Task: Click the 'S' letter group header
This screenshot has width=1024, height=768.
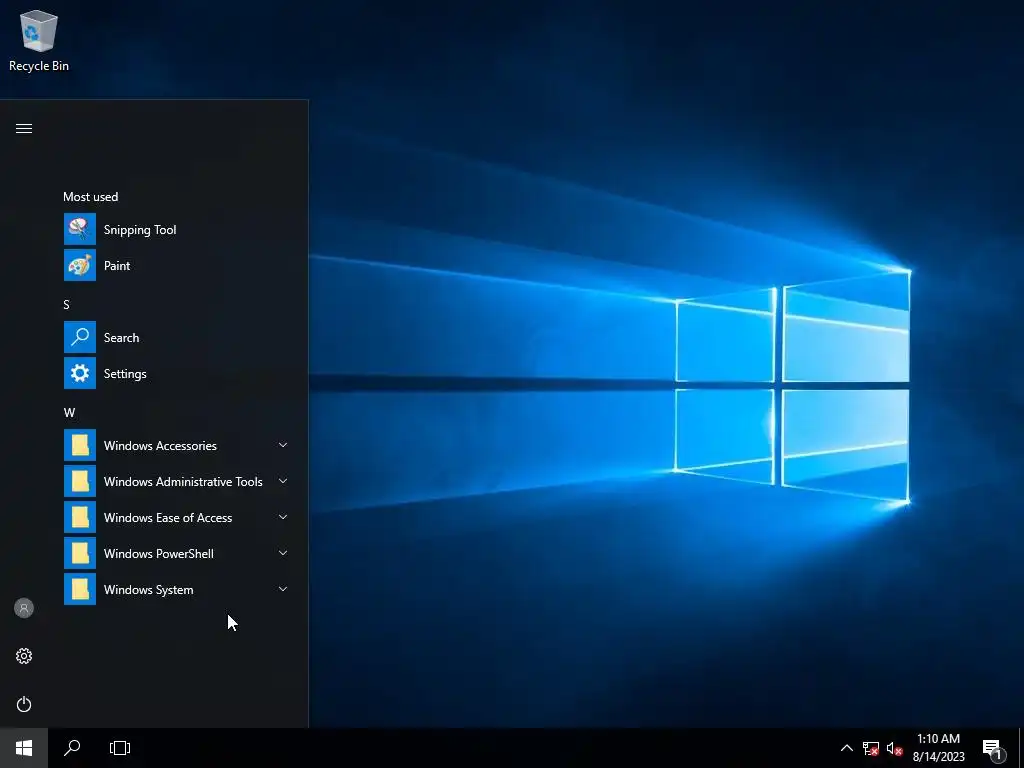Action: 66,304
